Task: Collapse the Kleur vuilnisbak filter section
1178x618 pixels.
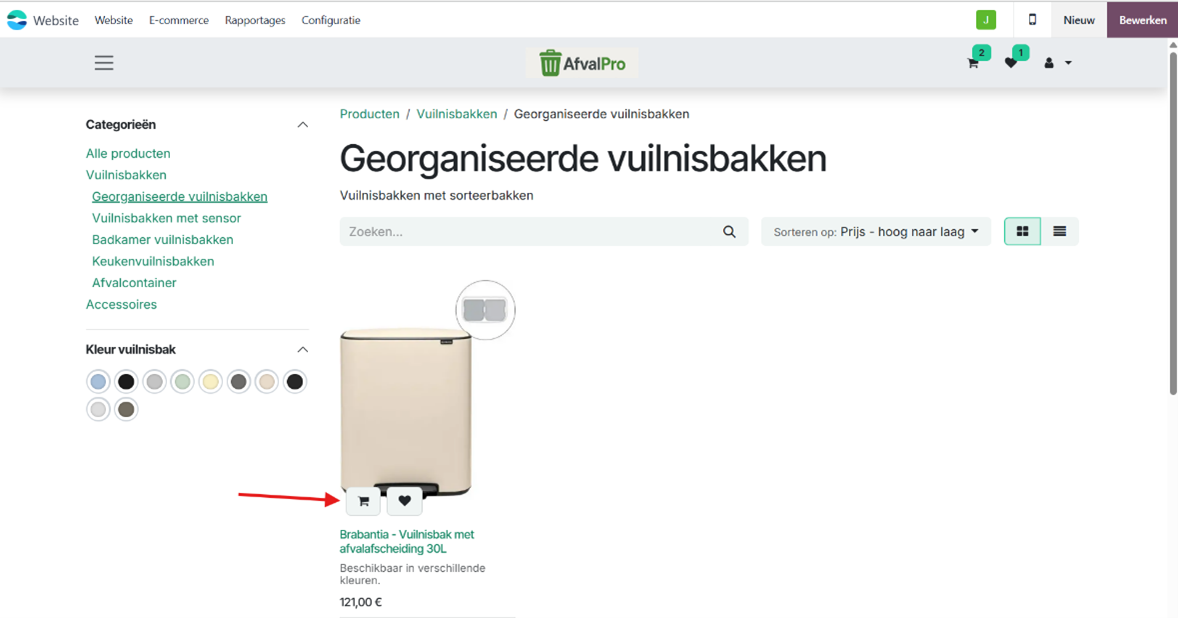Action: pyautogui.click(x=303, y=350)
